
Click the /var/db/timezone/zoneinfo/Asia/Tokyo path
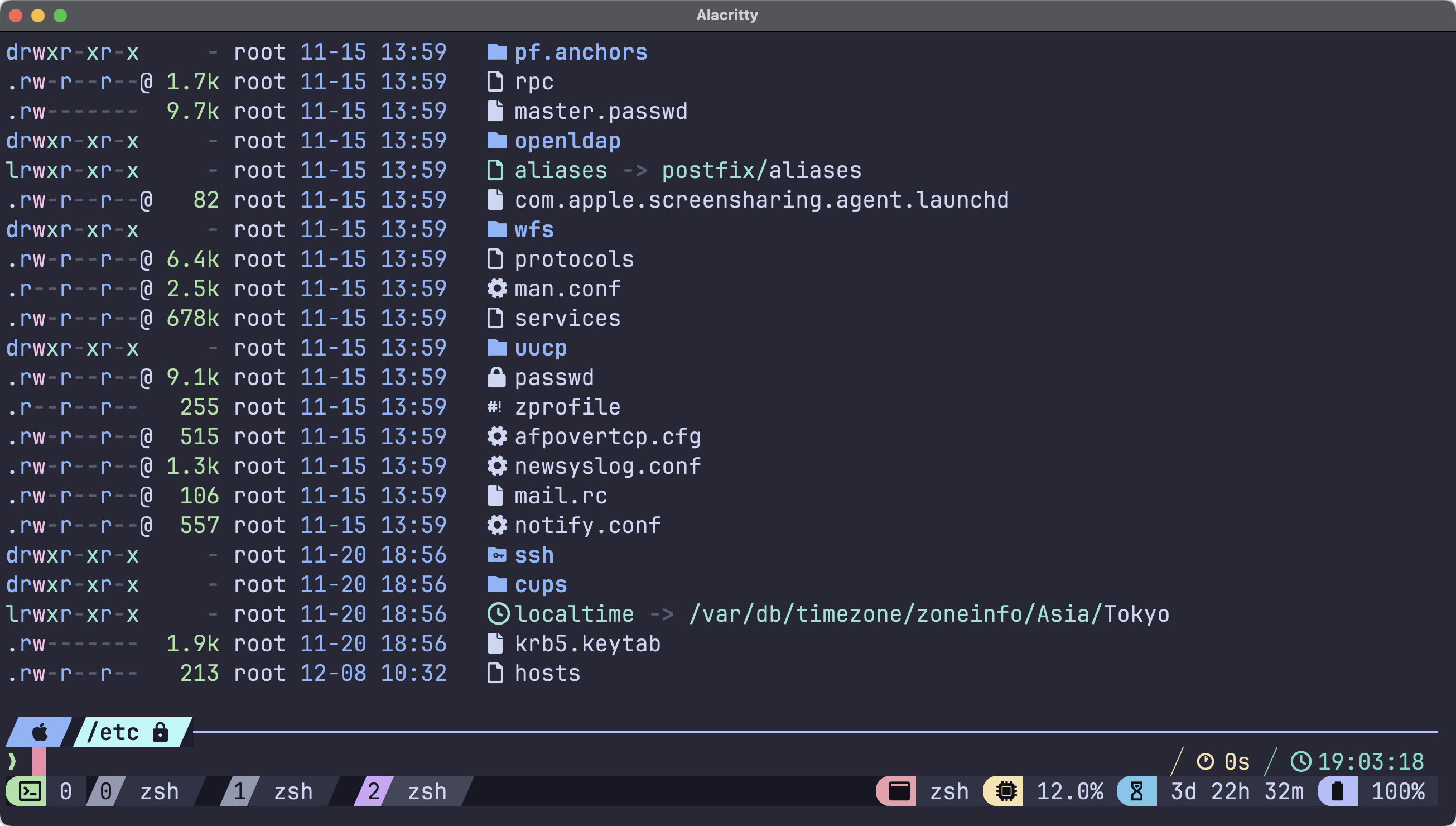[x=929, y=614]
